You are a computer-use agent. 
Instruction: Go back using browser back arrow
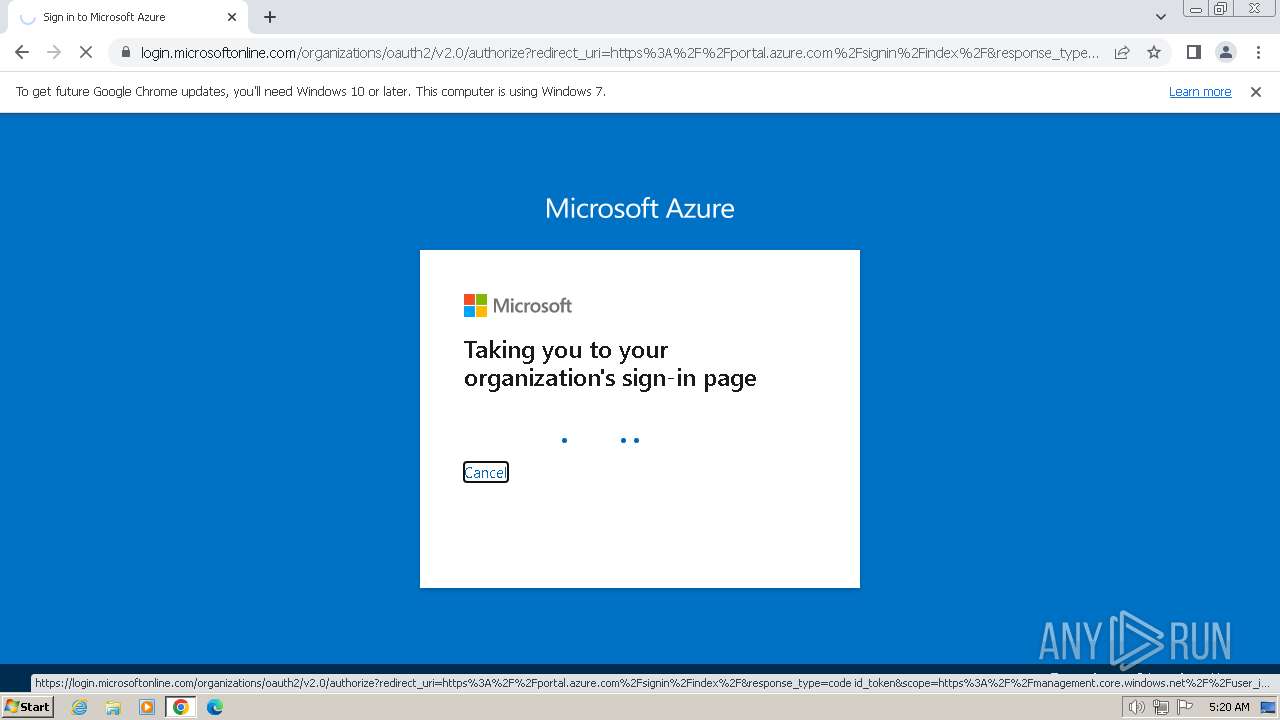coord(22,52)
